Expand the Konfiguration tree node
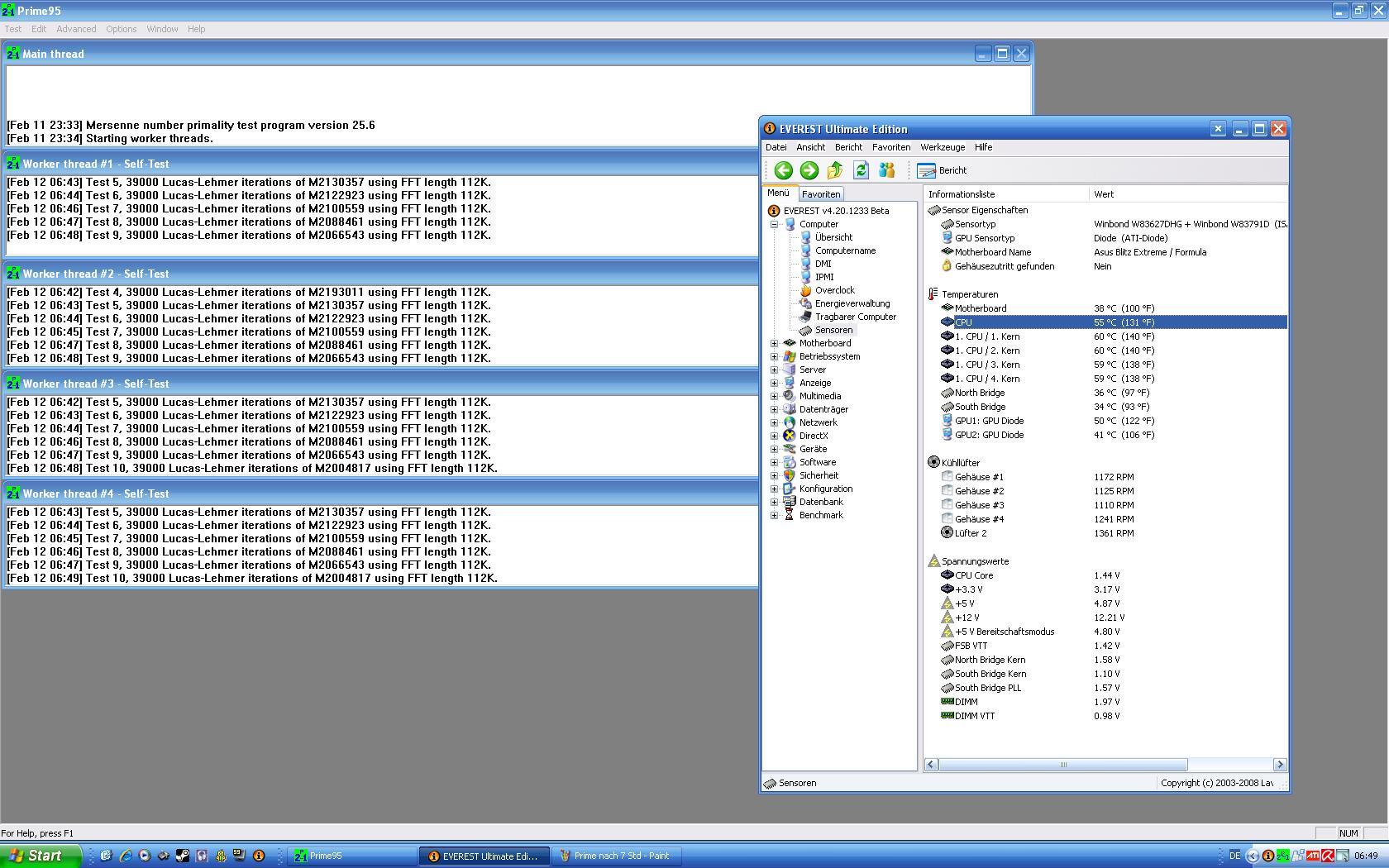 (x=775, y=489)
